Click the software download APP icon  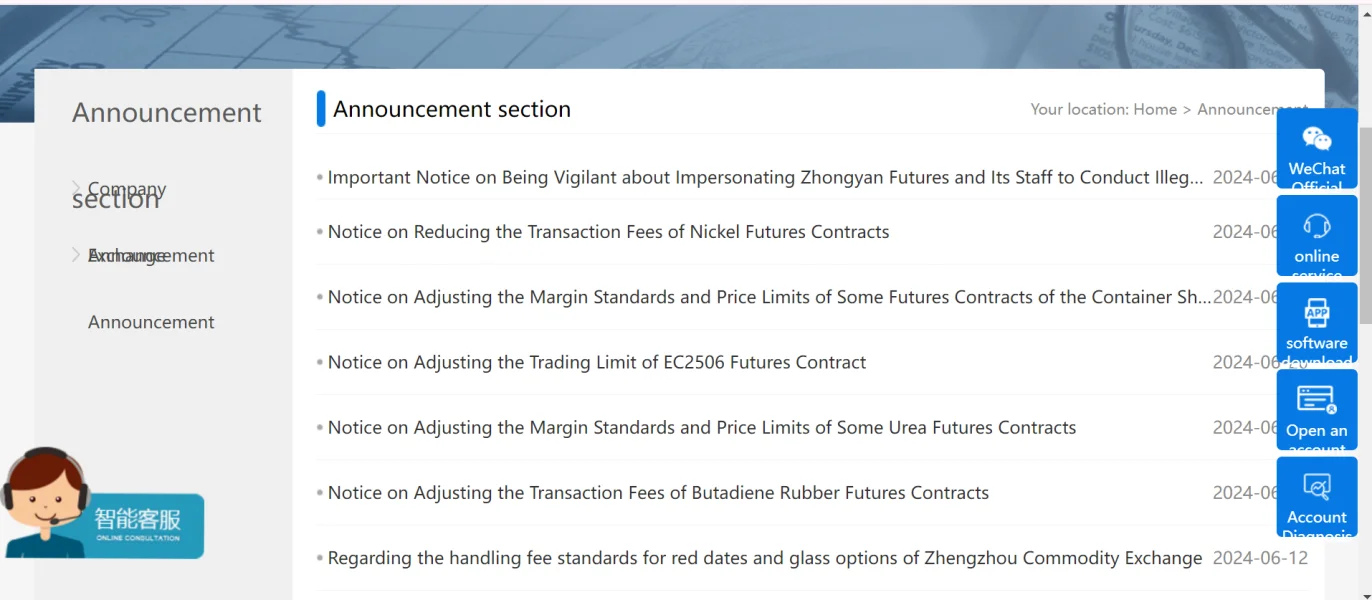tap(1316, 313)
